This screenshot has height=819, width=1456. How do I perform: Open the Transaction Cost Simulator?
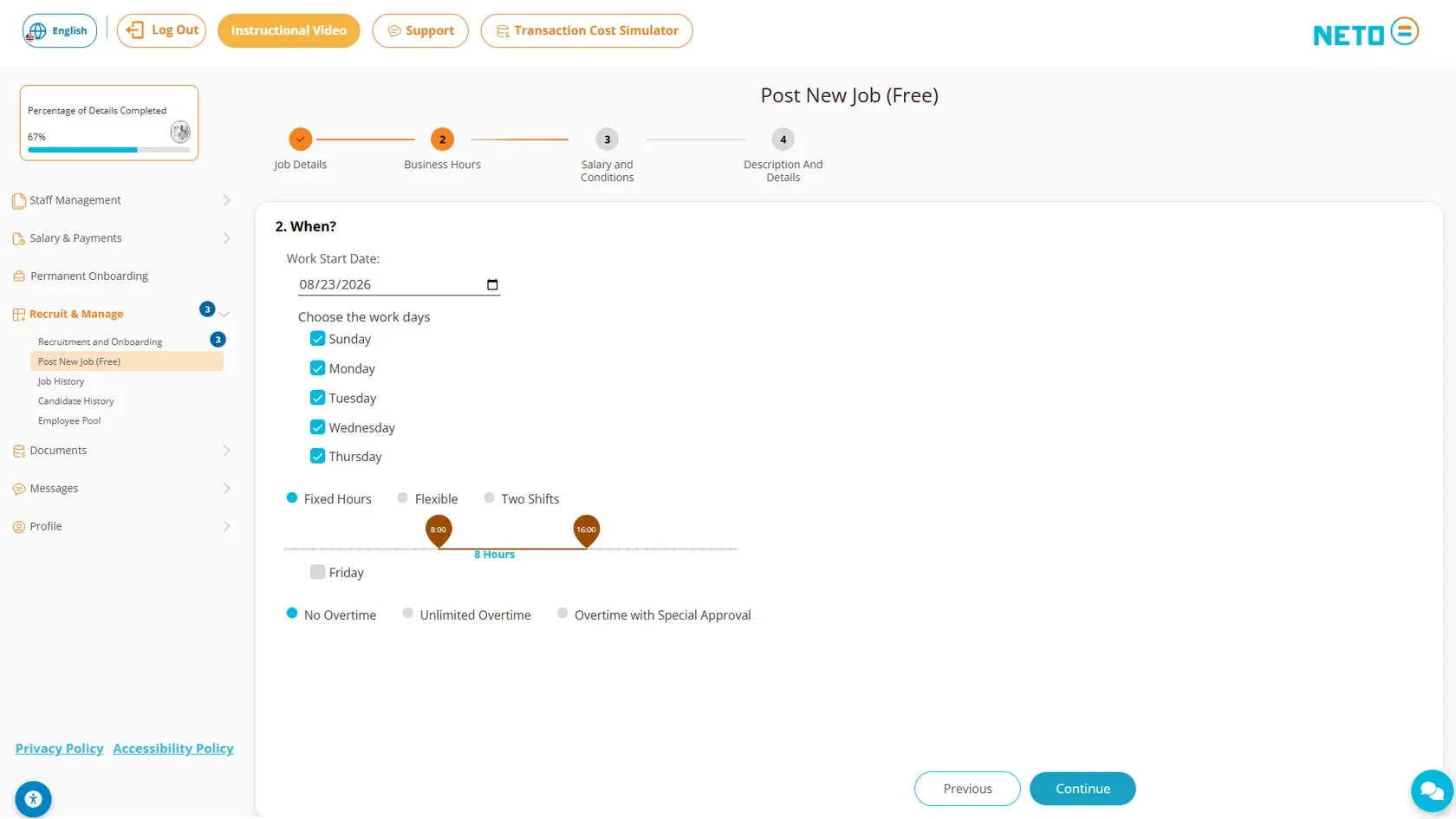tap(587, 30)
